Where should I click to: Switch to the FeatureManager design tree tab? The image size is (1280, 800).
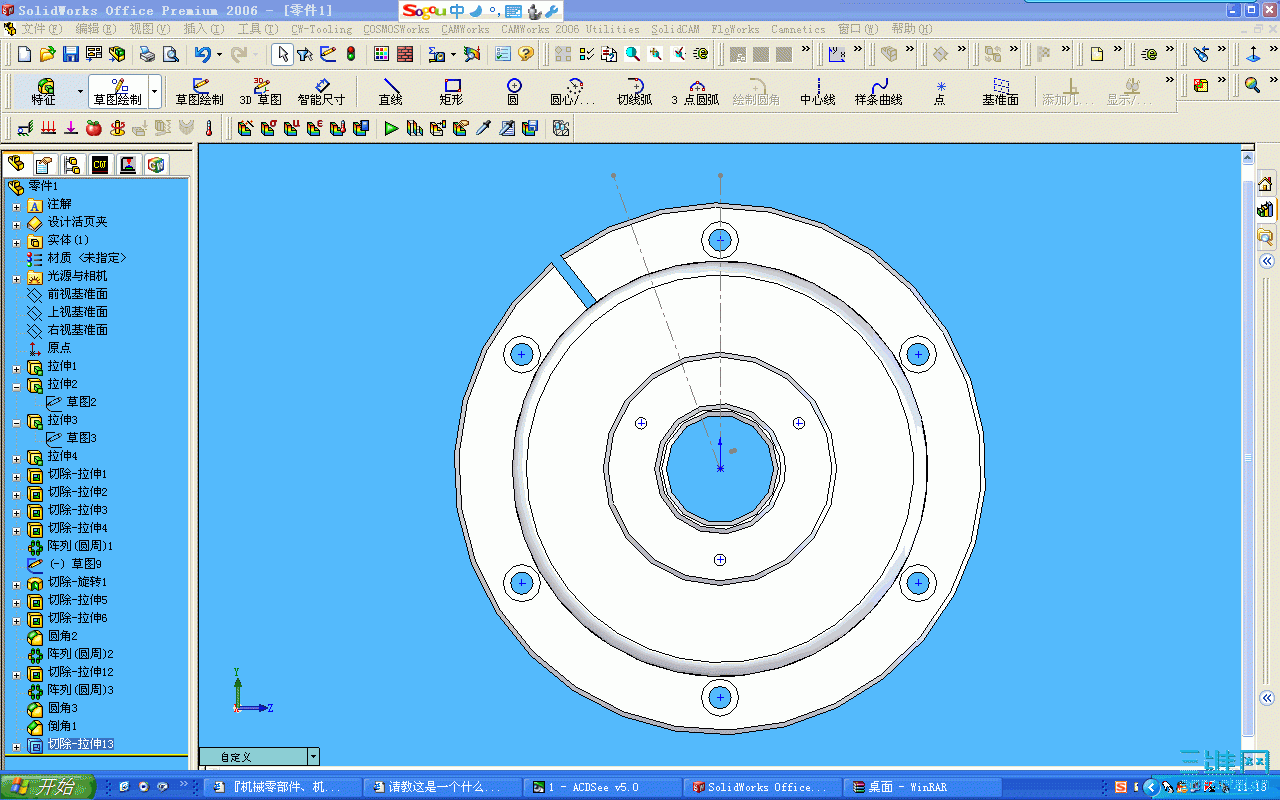tap(16, 164)
